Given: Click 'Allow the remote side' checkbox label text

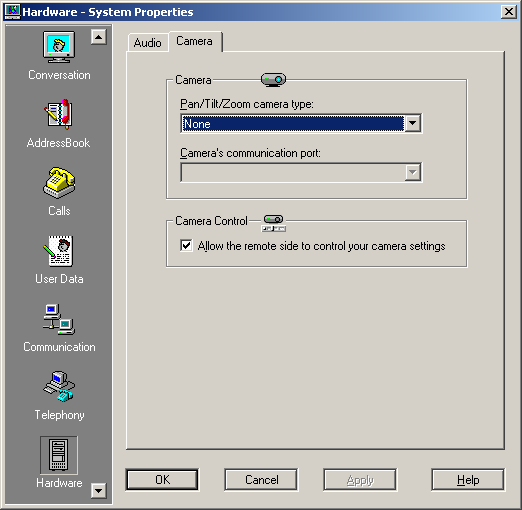Looking at the screenshot, I should tap(321, 246).
